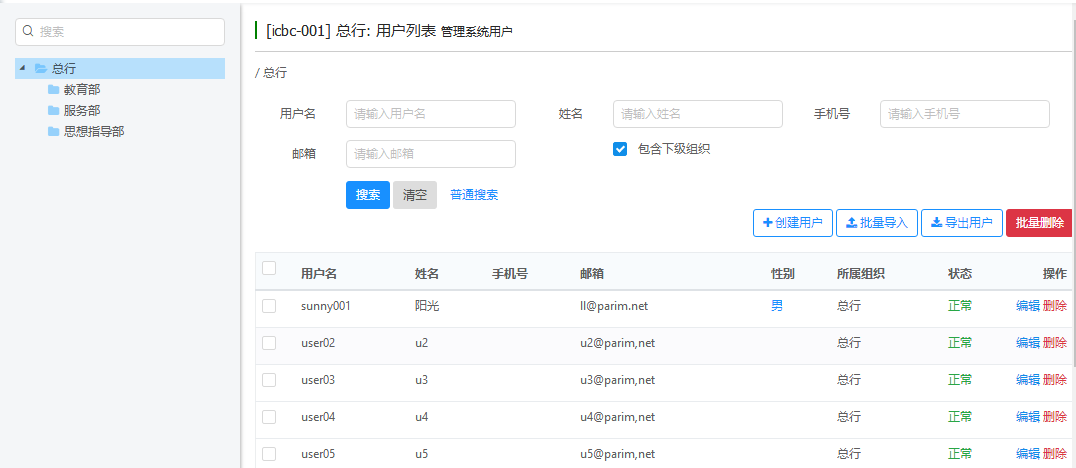This screenshot has width=1076, height=468.
Task: Click 正常 status in user05 row
Action: coord(960,454)
